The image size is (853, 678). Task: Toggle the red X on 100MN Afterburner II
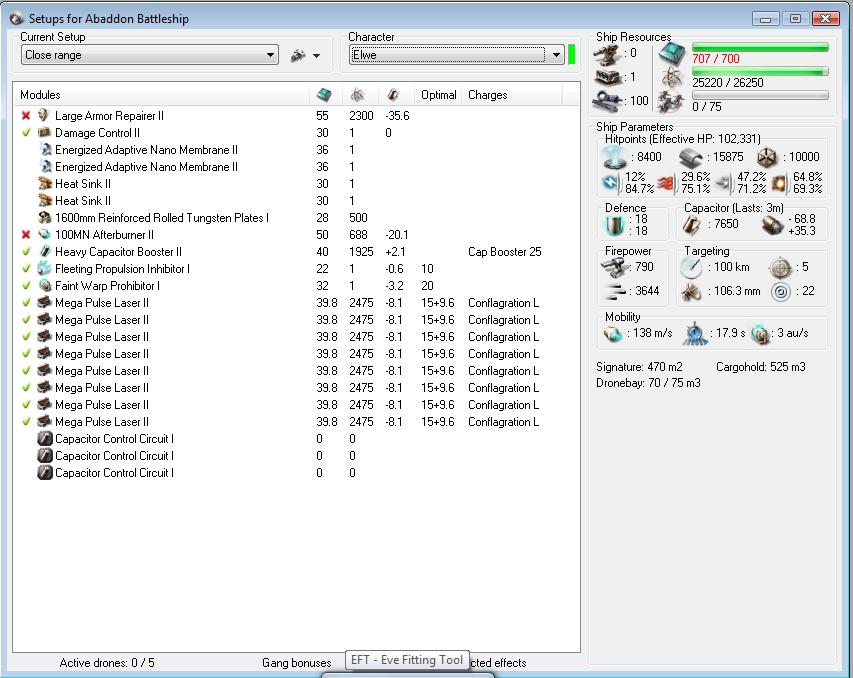26,235
